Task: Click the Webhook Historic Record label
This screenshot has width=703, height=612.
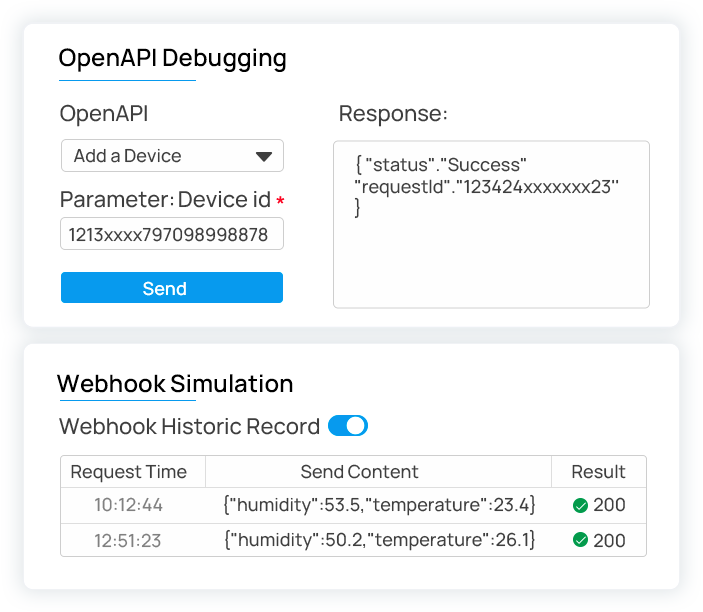Action: (x=190, y=426)
